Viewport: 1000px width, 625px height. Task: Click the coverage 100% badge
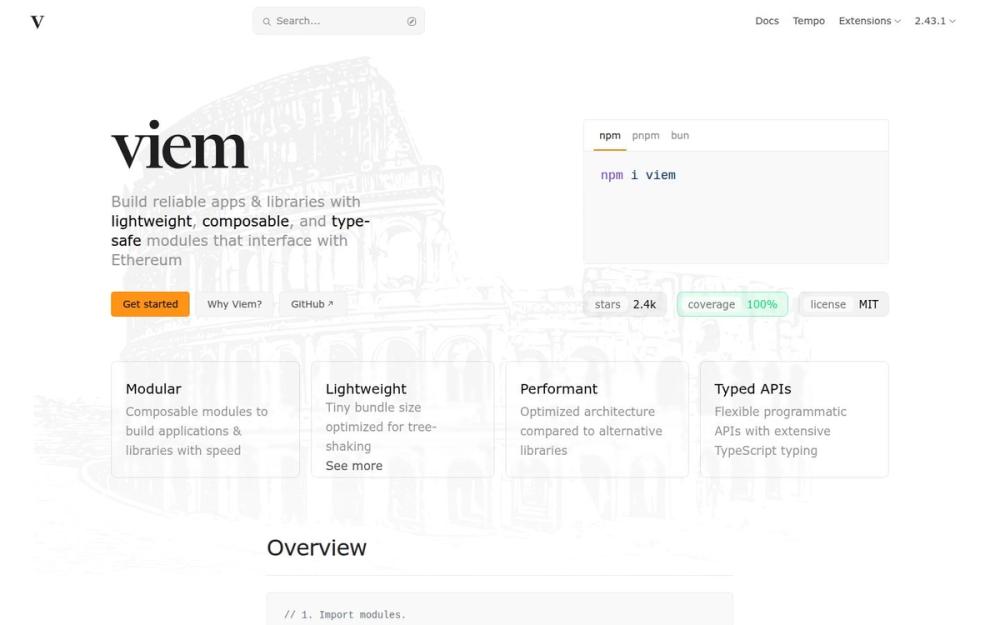(x=732, y=304)
